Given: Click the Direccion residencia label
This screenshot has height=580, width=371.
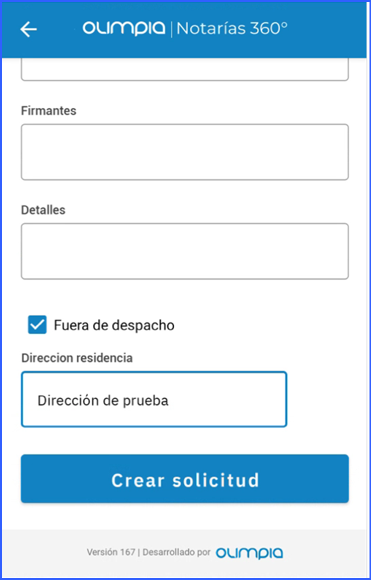Looking at the screenshot, I should 77,358.
